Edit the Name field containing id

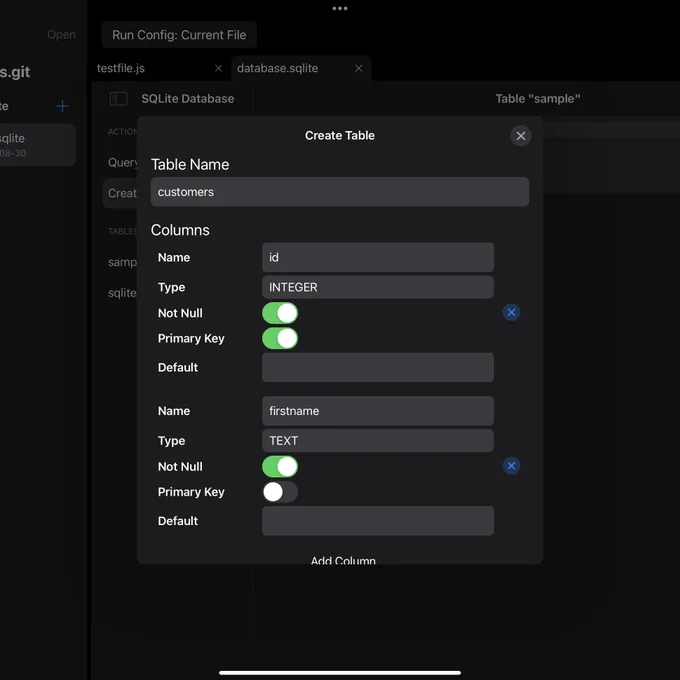click(378, 257)
